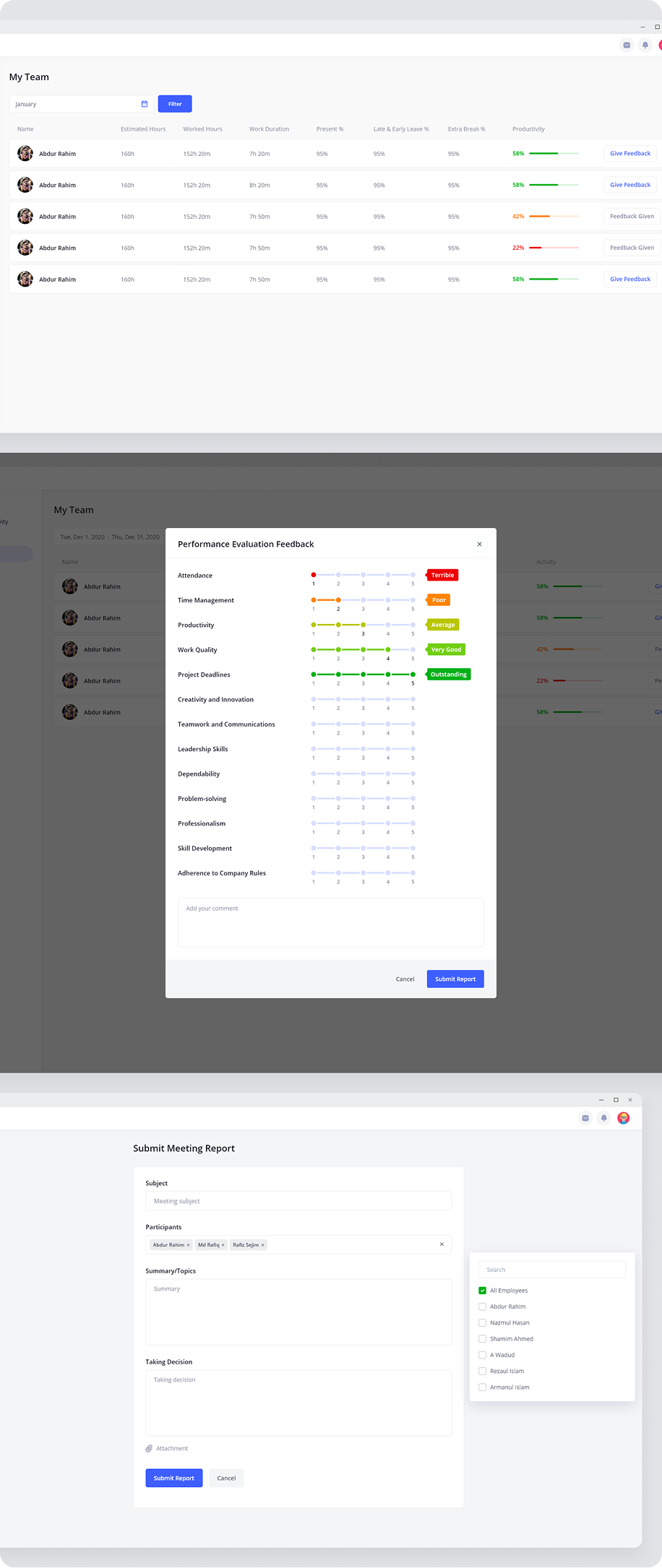
Task: Open the Participants multi-select field
Action: (298, 1244)
